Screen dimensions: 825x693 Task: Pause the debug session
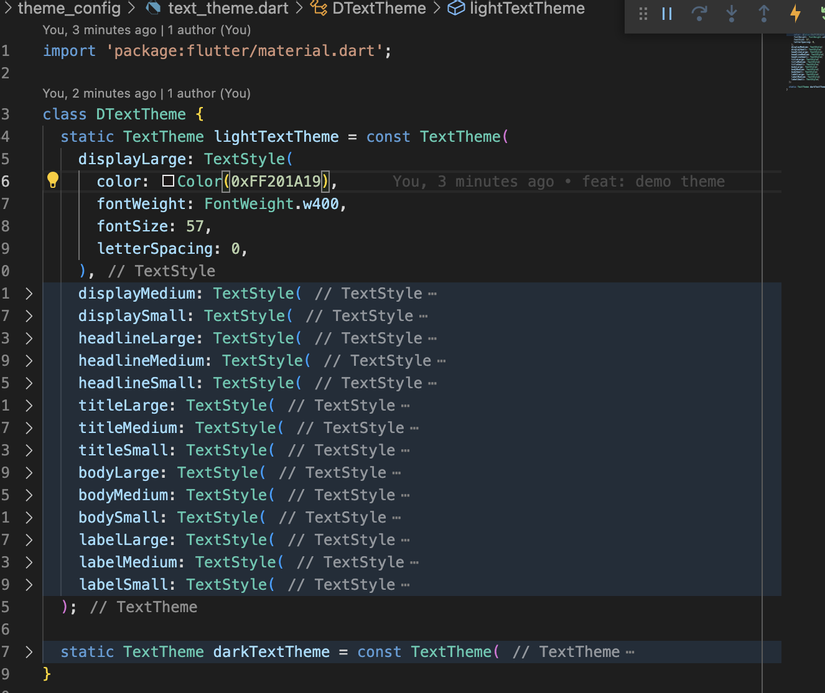[667, 14]
